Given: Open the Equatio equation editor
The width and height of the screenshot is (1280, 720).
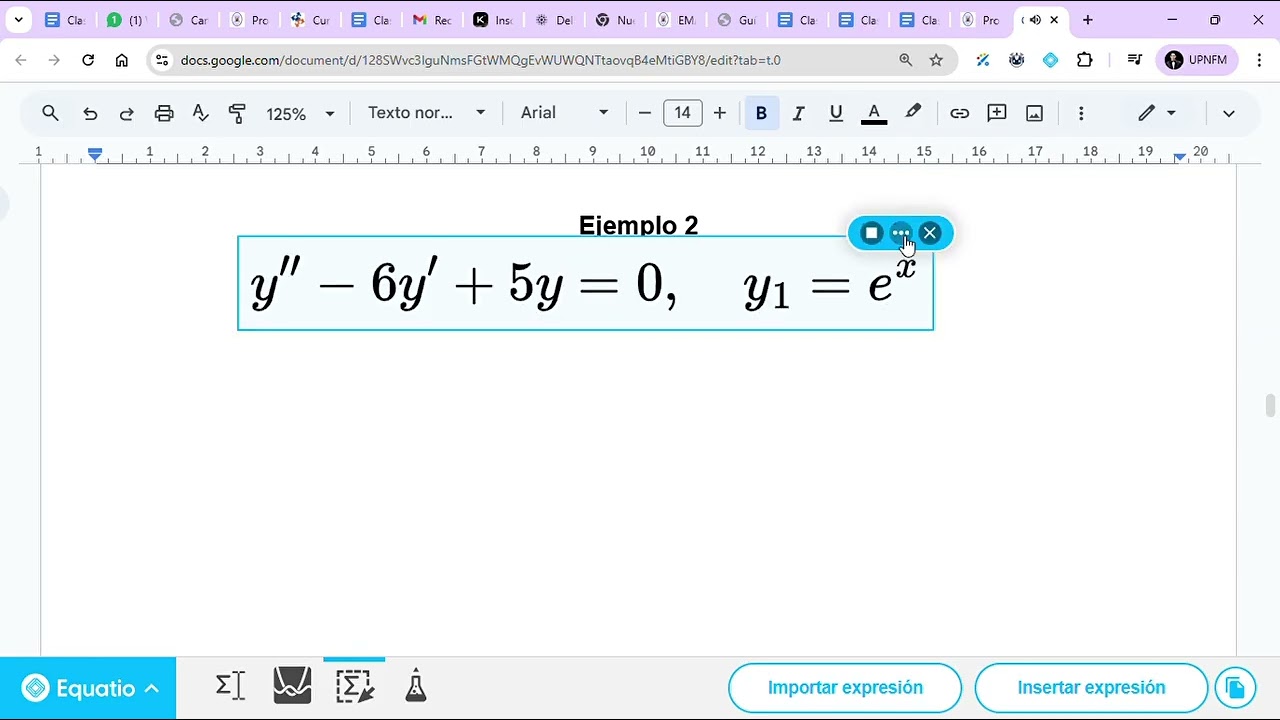Looking at the screenshot, I should click(x=230, y=686).
